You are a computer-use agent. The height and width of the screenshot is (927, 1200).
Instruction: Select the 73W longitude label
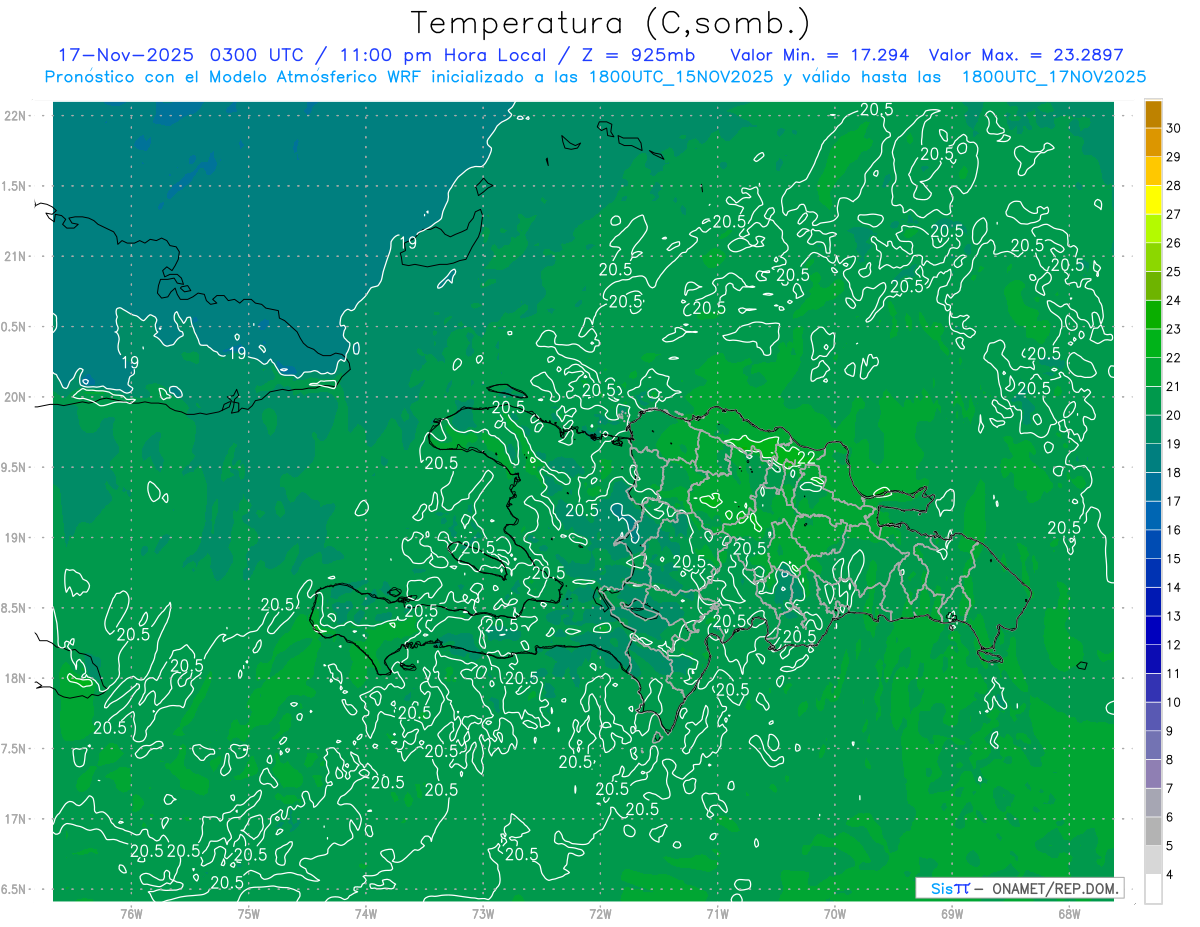tap(483, 913)
